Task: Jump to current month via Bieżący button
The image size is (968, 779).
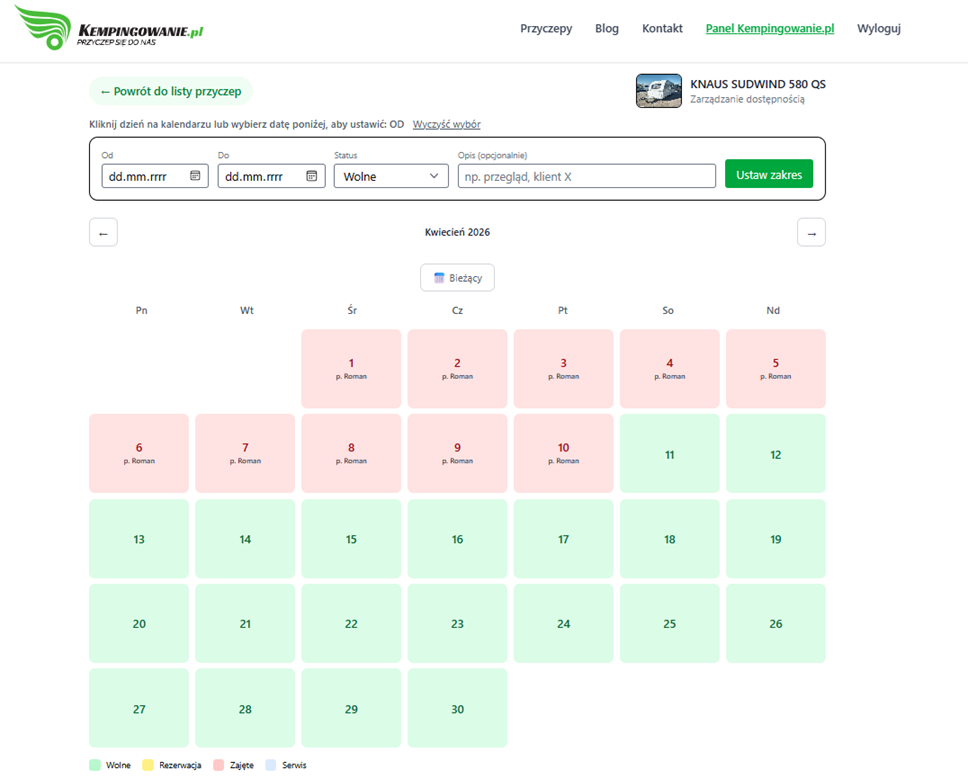Action: (x=457, y=278)
